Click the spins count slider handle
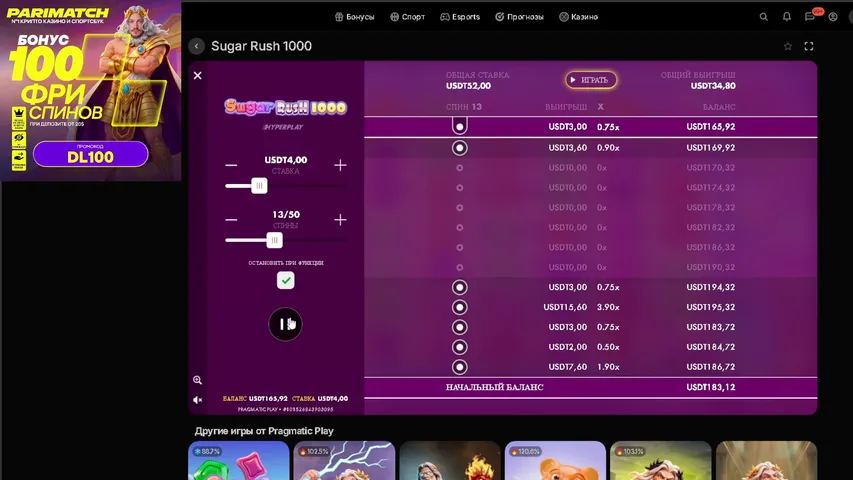The width and height of the screenshot is (853, 480). [275, 240]
